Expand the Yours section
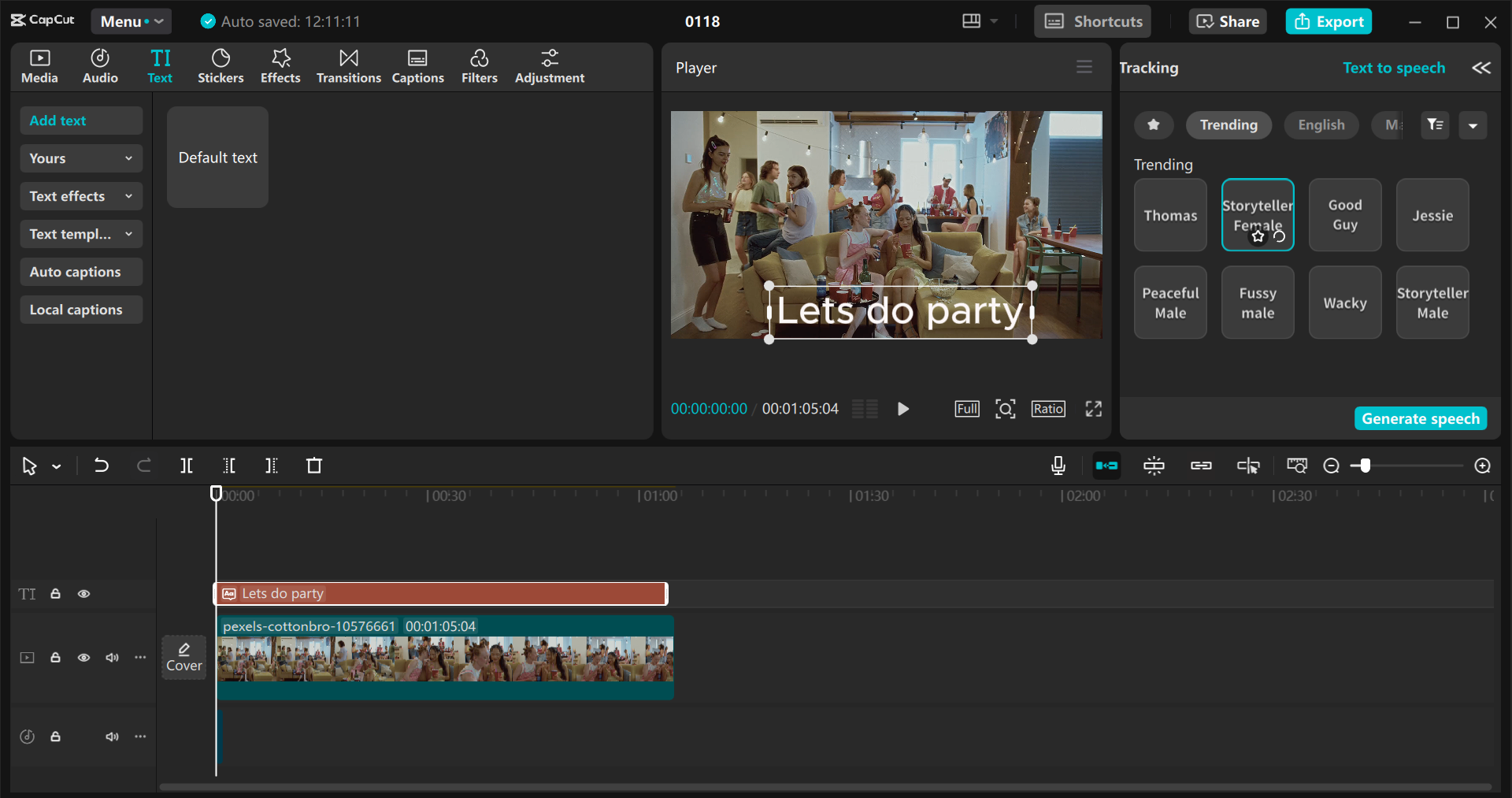This screenshot has height=798, width=1512. pos(80,158)
